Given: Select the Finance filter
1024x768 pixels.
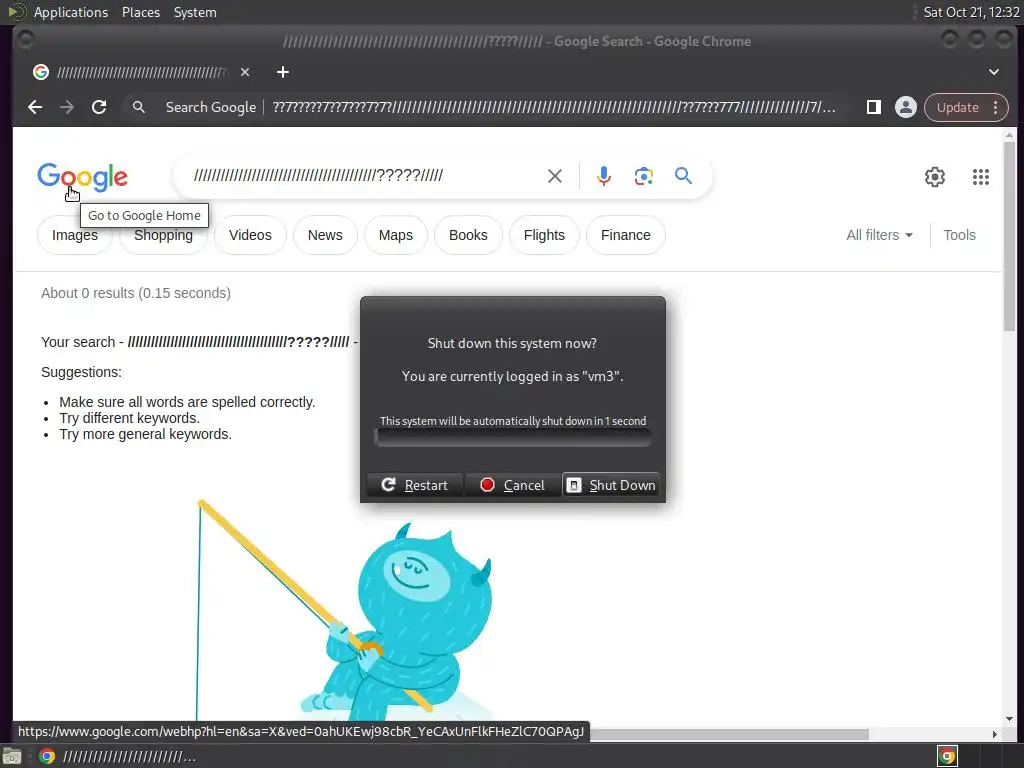Looking at the screenshot, I should click(x=626, y=235).
